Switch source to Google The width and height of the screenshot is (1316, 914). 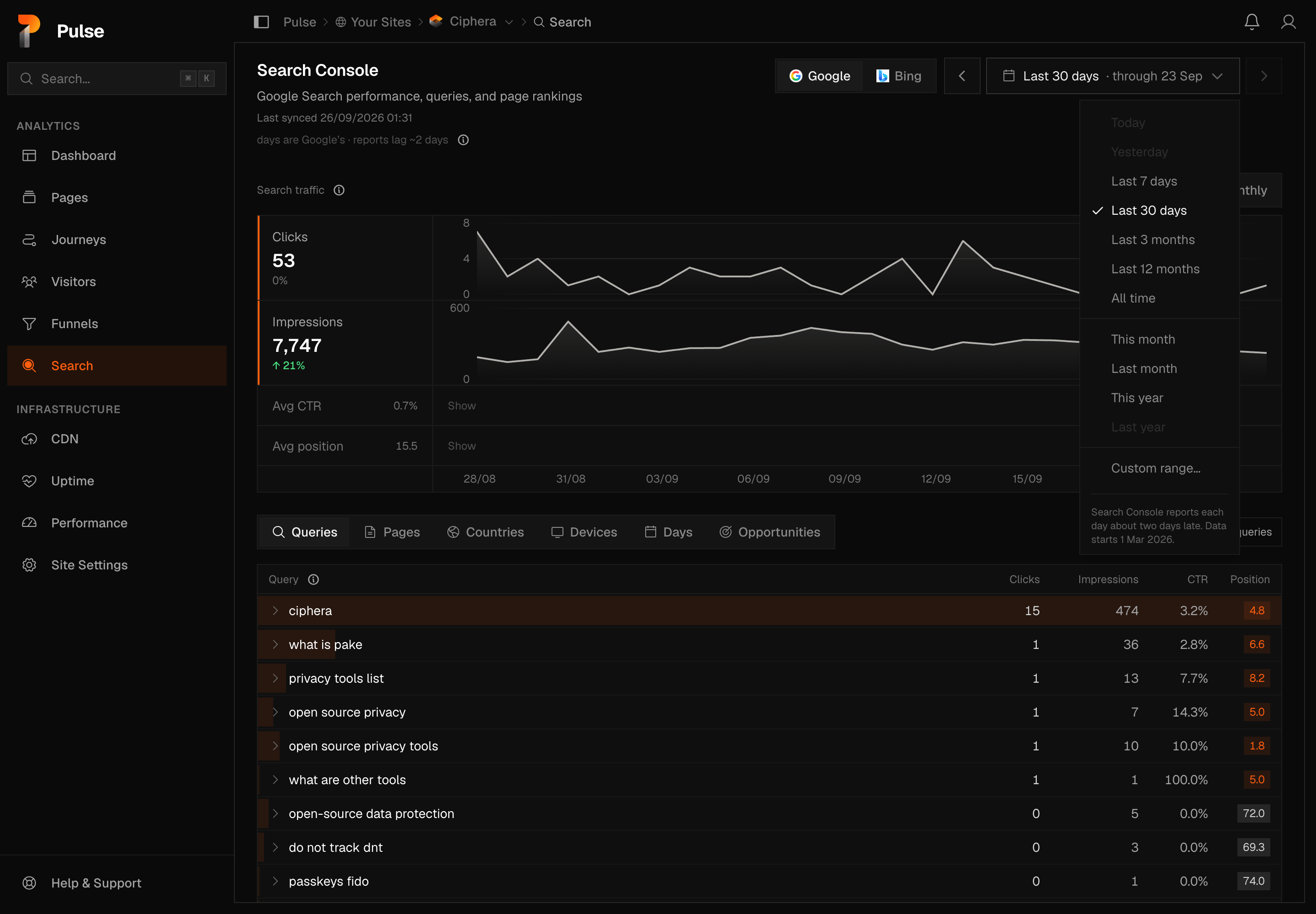[x=819, y=76]
